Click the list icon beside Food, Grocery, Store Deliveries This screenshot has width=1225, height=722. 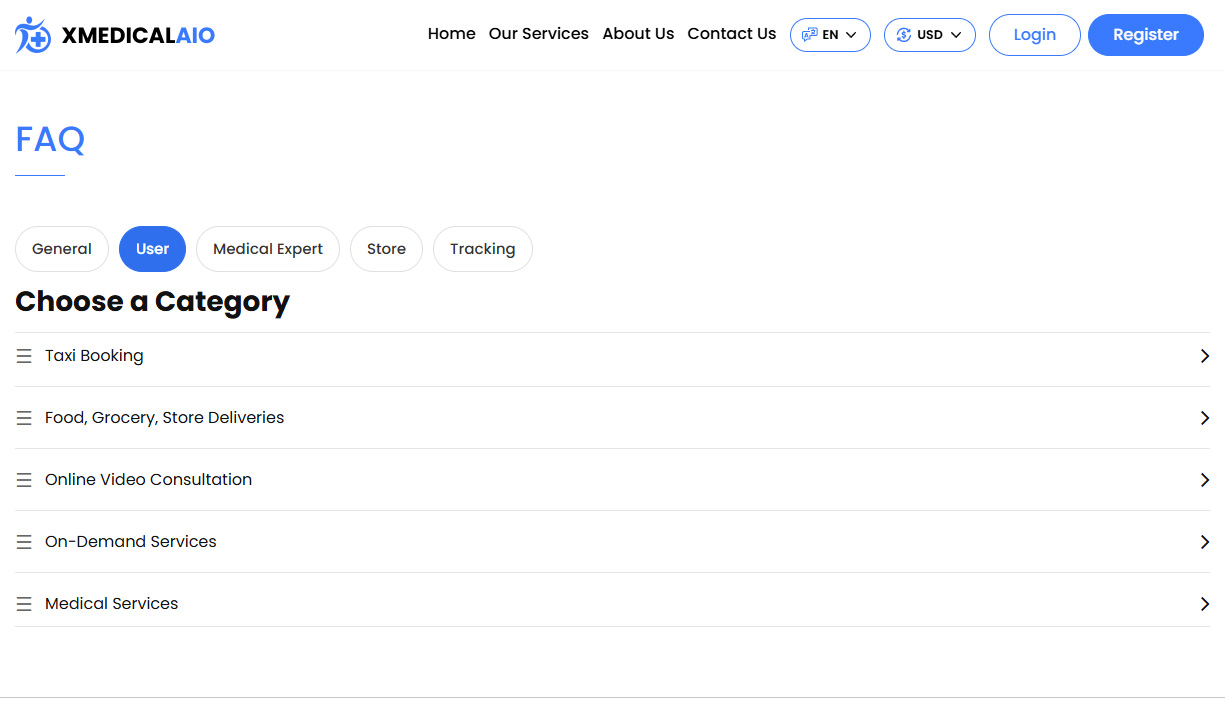click(x=24, y=418)
